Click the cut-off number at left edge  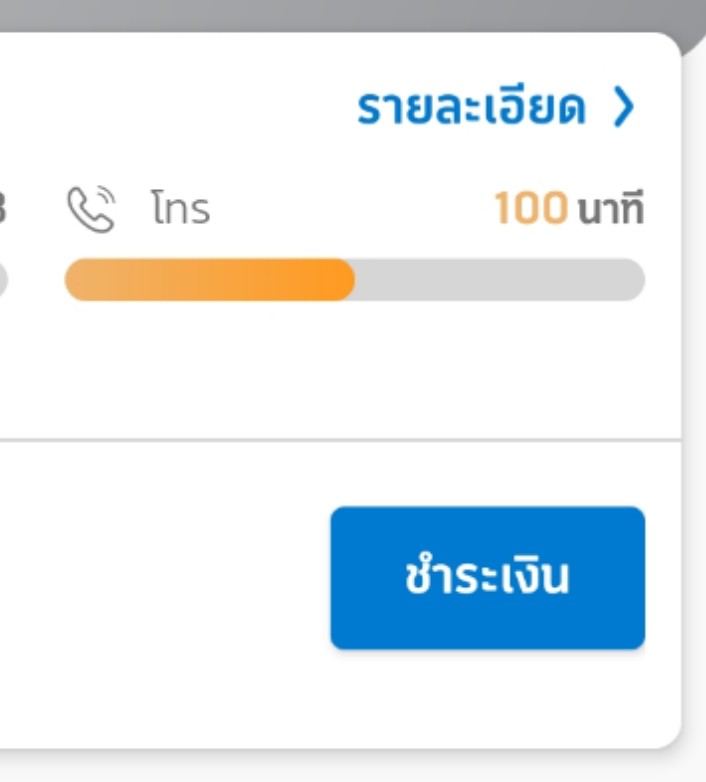coord(4,211)
